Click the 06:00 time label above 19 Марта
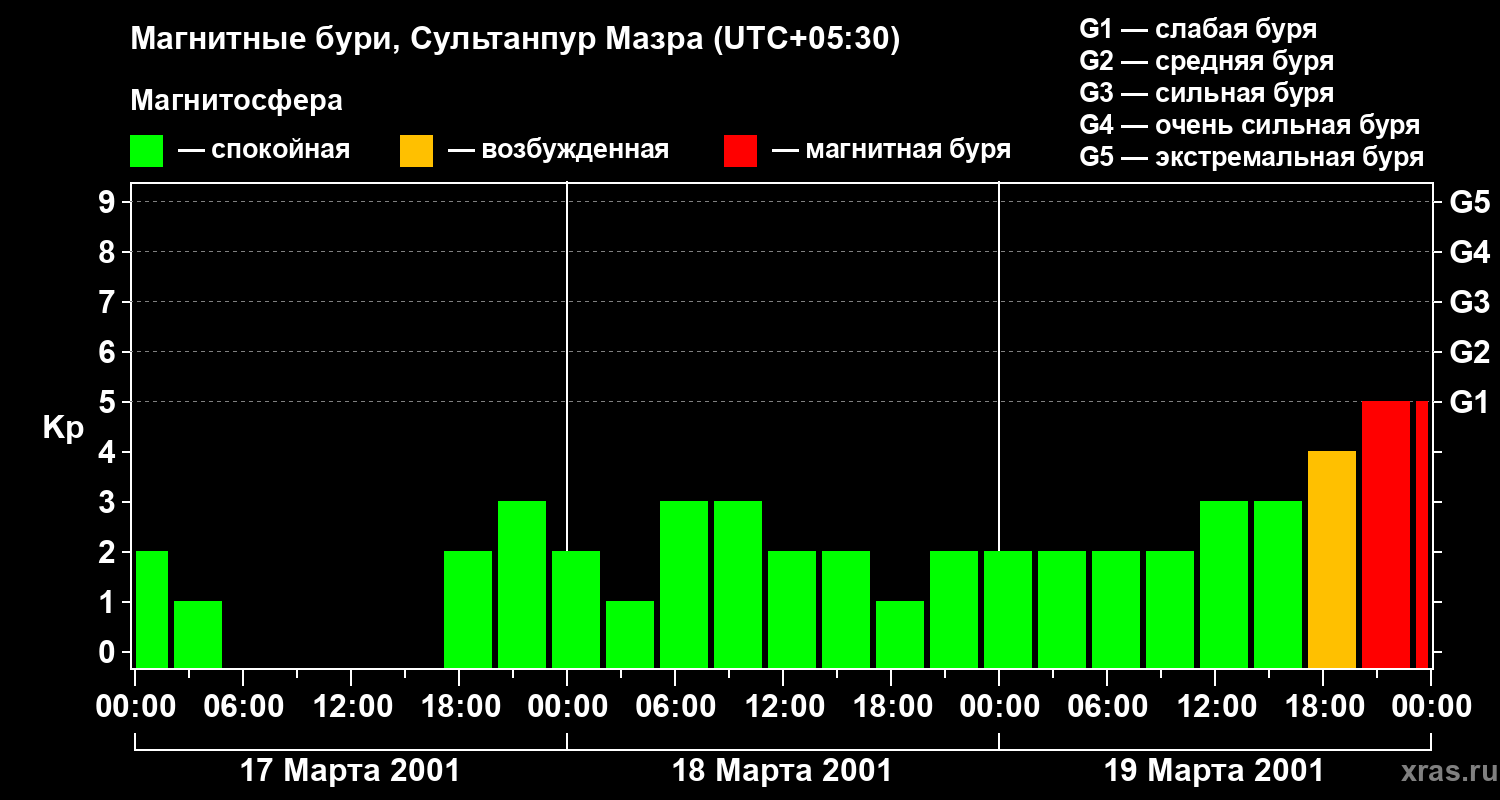 (x=1106, y=706)
